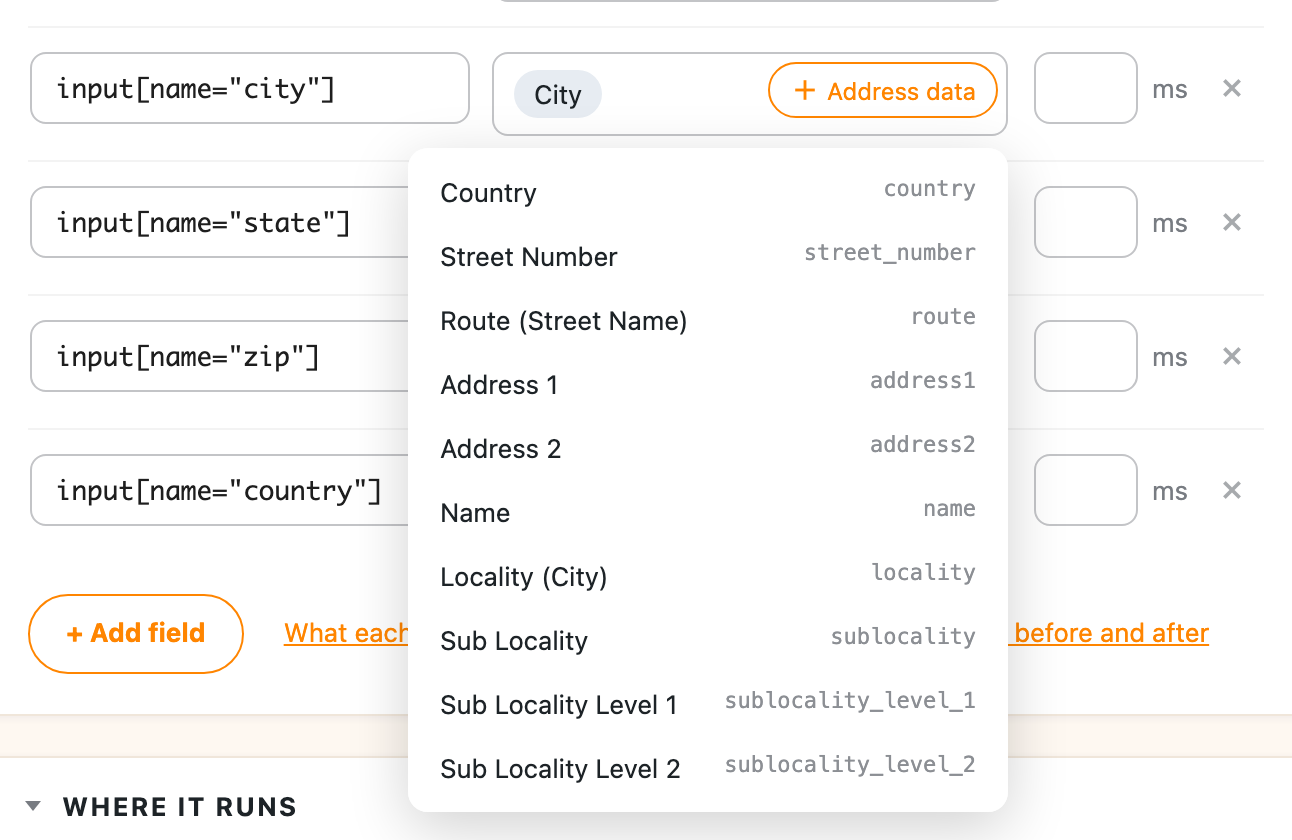
Task: Remove the country field row
Action: pos(1232,490)
